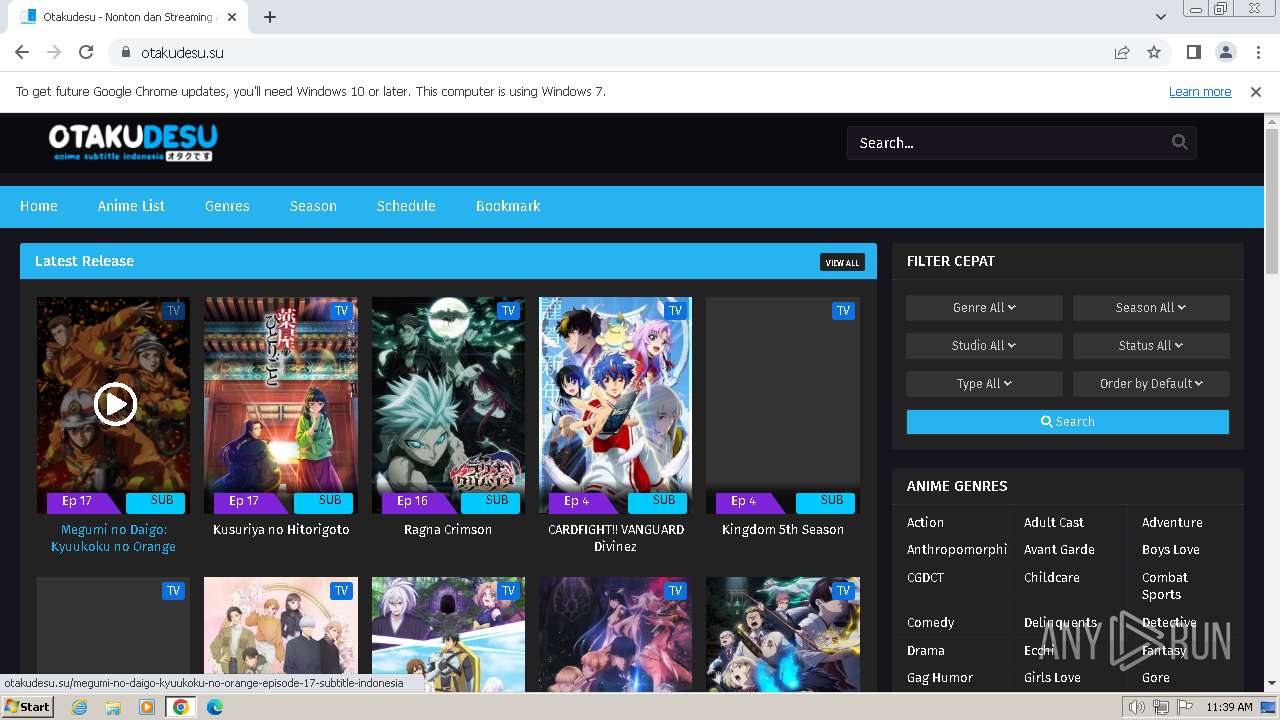Click the blue filter Search button

pyautogui.click(x=1068, y=422)
